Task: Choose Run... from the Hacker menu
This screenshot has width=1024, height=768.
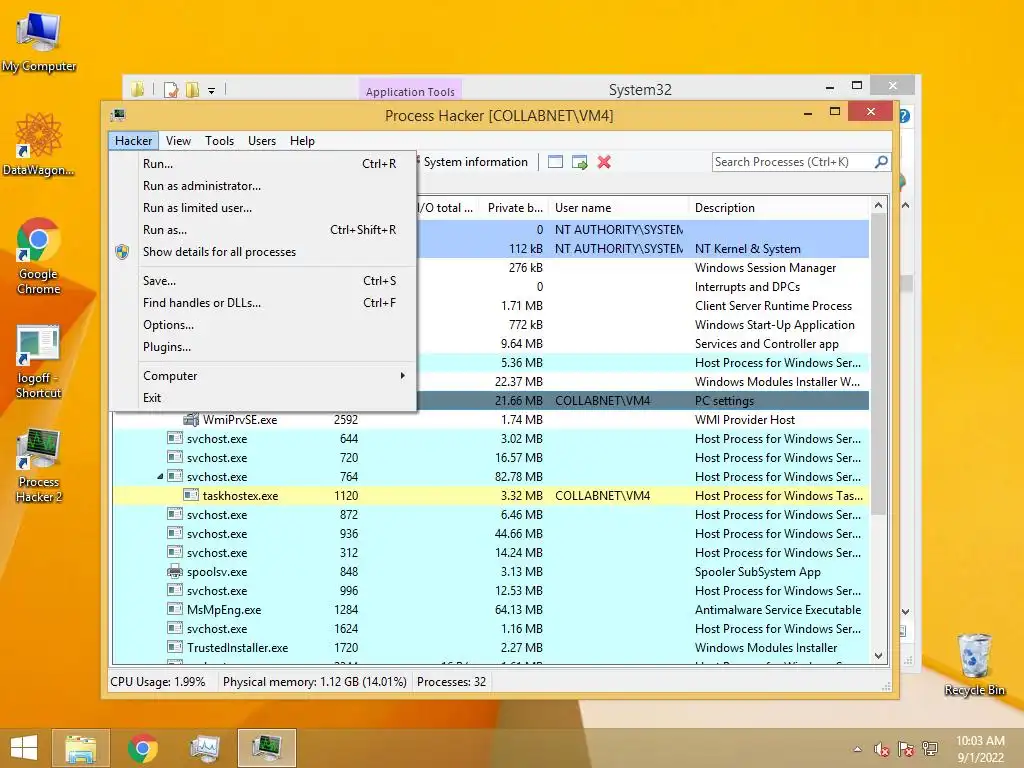Action: coord(278,163)
